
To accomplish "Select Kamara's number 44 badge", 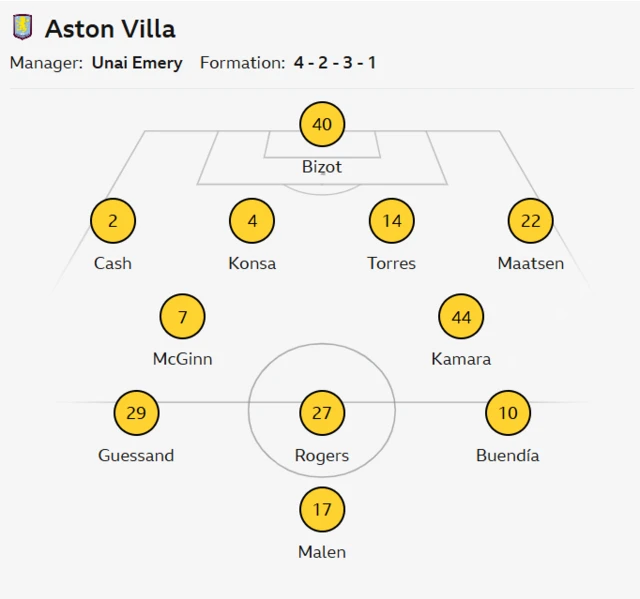I will click(461, 318).
